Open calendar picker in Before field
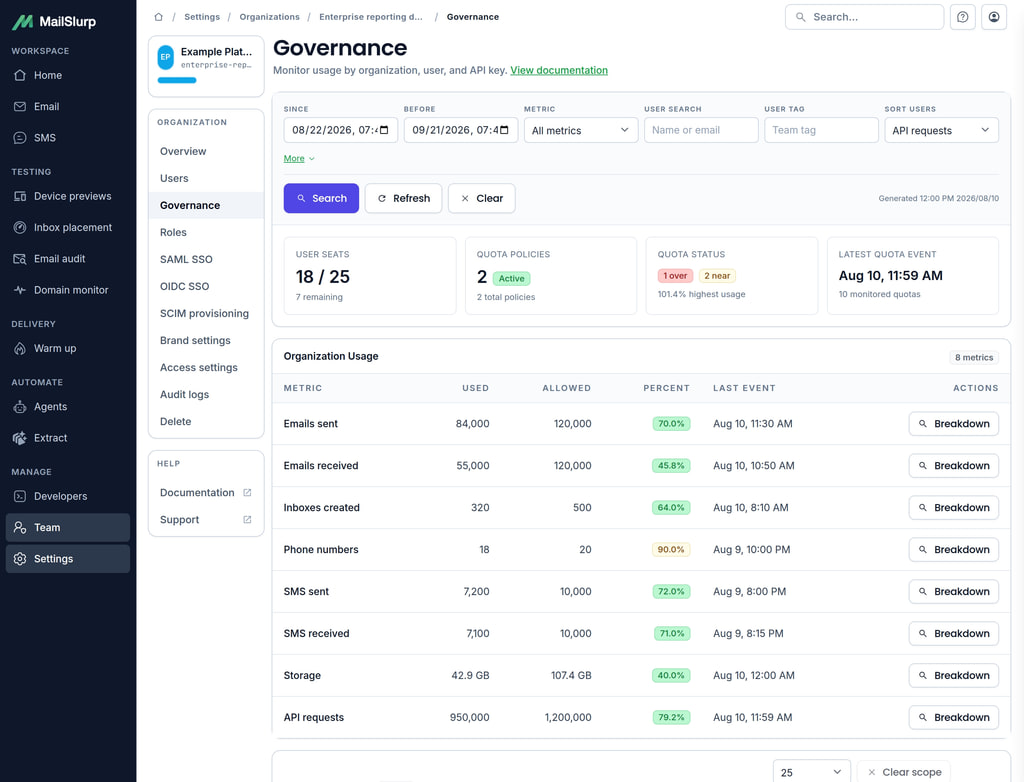Viewport: 1024px width, 782px height. pos(504,130)
